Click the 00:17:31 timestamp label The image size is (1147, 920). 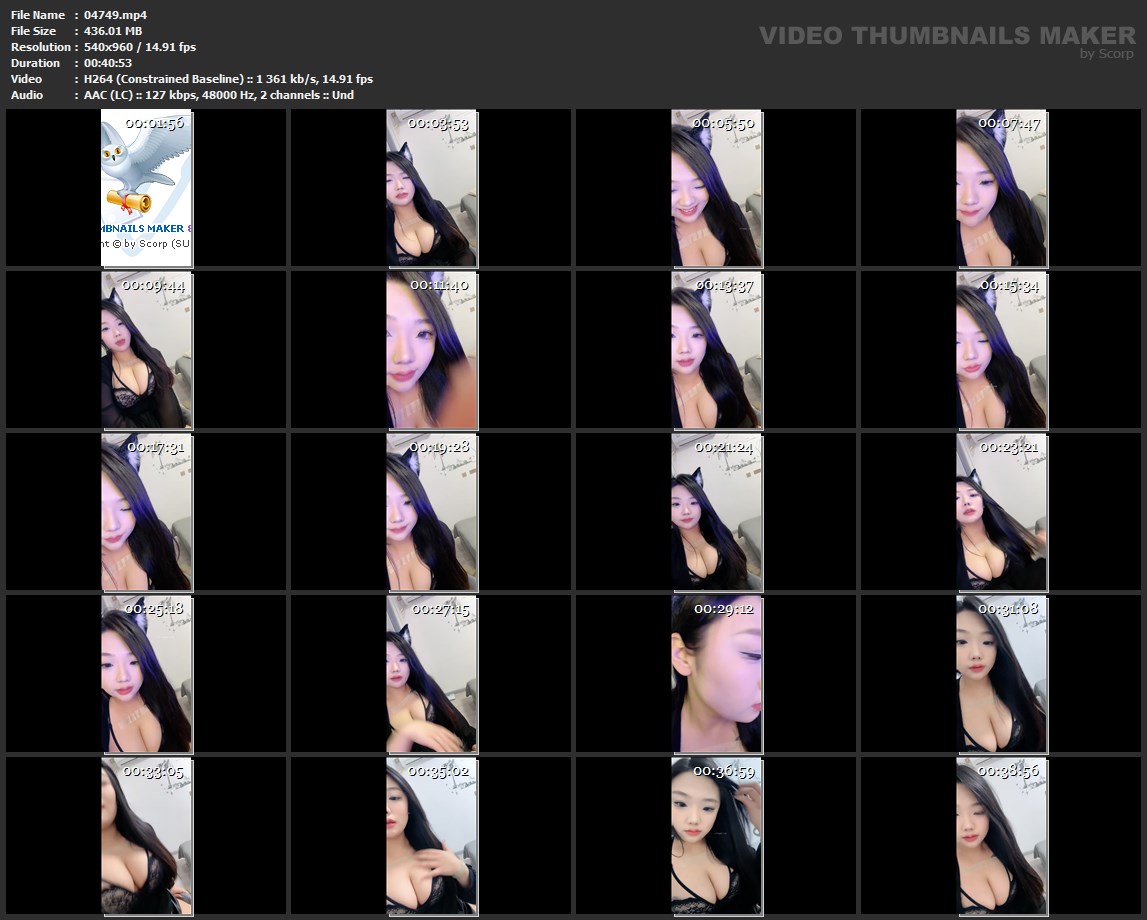tap(155, 447)
